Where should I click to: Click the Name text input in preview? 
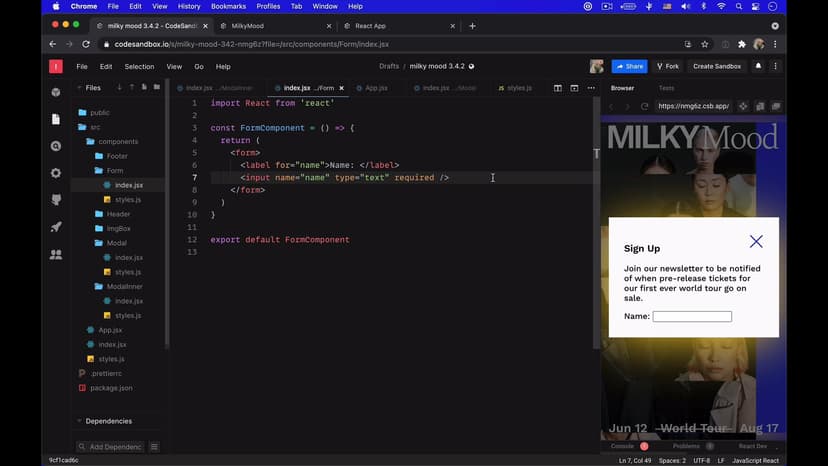[692, 316]
